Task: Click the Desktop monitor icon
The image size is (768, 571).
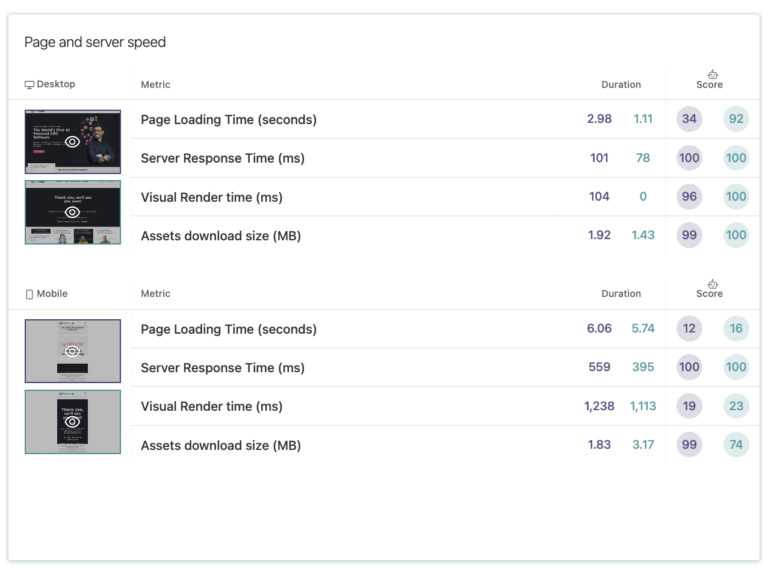Action: coord(29,85)
